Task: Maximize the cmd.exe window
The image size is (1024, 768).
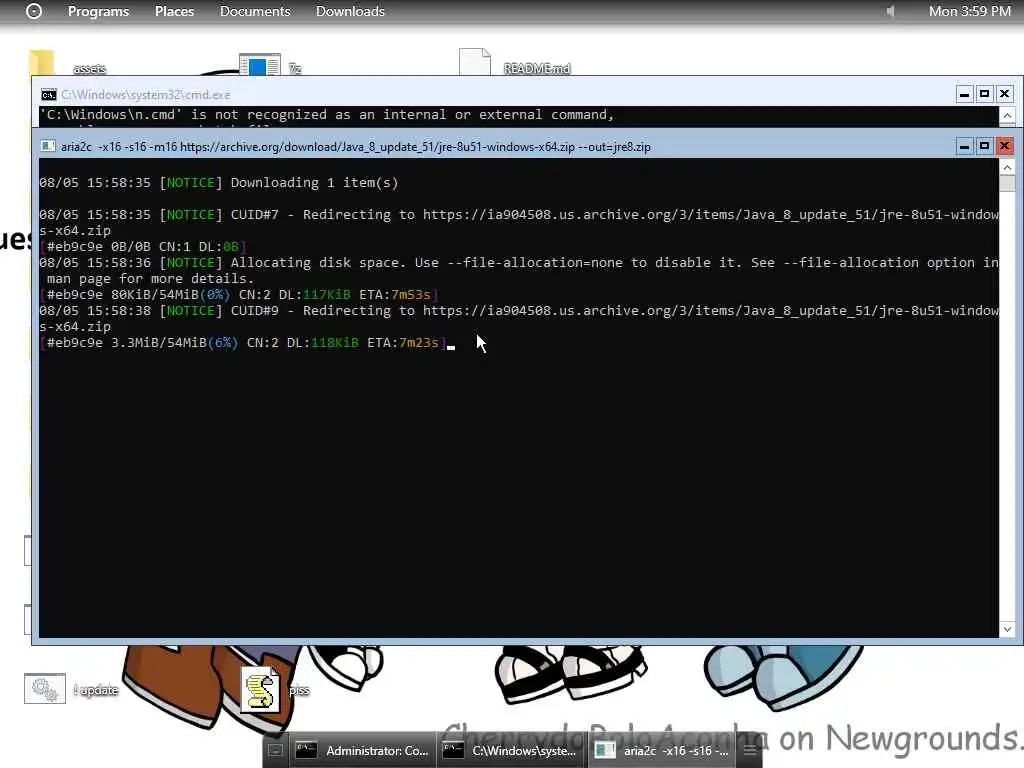Action: coord(984,94)
